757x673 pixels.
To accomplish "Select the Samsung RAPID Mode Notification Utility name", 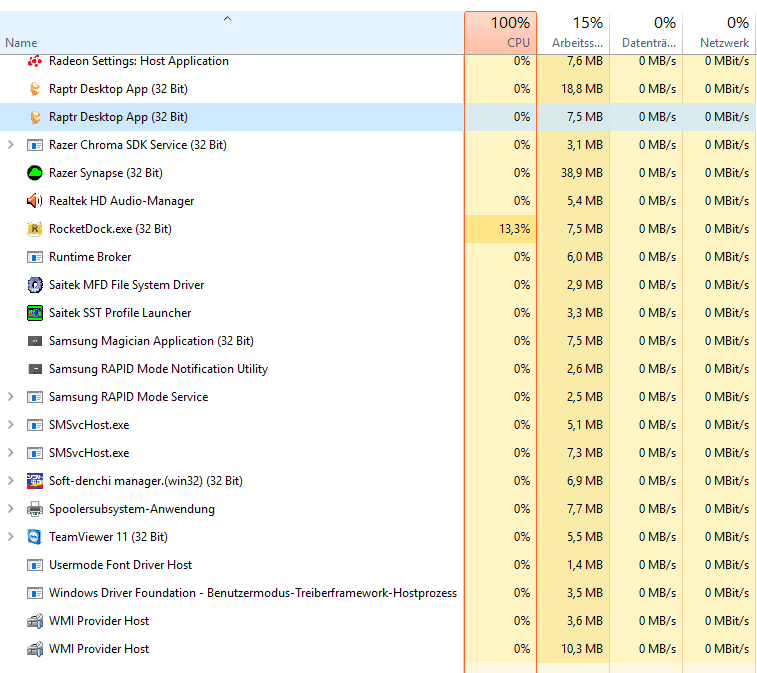I will [x=158, y=369].
